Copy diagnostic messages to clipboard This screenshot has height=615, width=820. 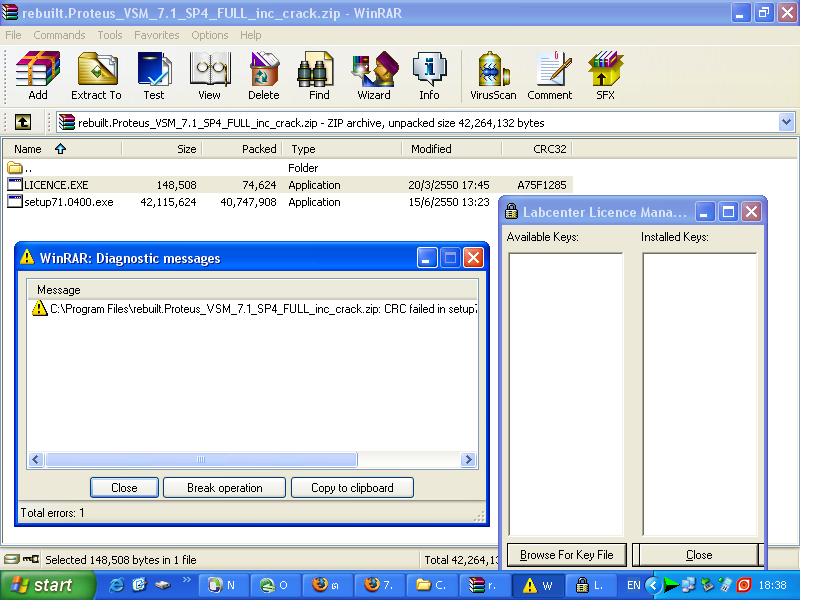[x=352, y=488]
